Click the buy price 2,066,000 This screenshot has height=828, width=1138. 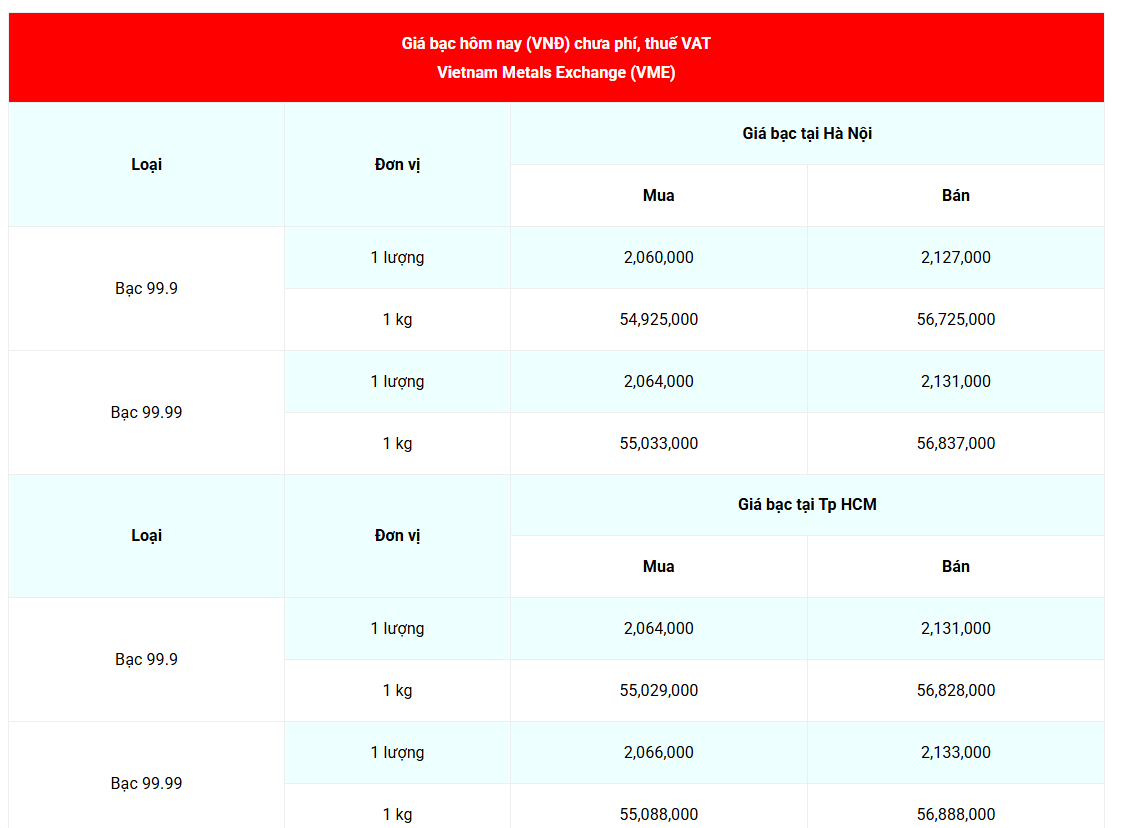(x=658, y=753)
